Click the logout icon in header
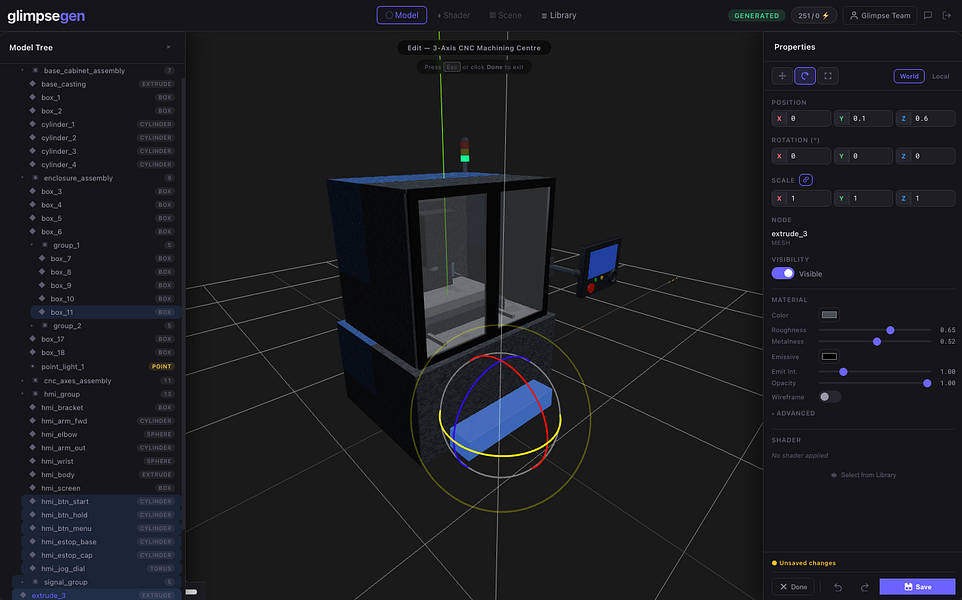 click(x=947, y=15)
